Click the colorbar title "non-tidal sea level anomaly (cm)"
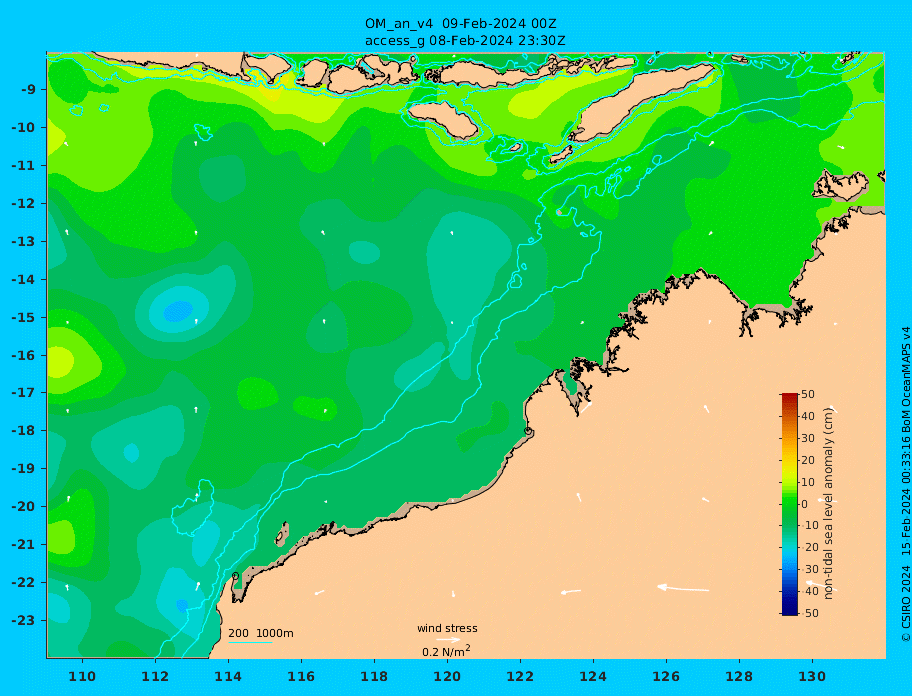Viewport: 912px width, 696px height. 829,504
